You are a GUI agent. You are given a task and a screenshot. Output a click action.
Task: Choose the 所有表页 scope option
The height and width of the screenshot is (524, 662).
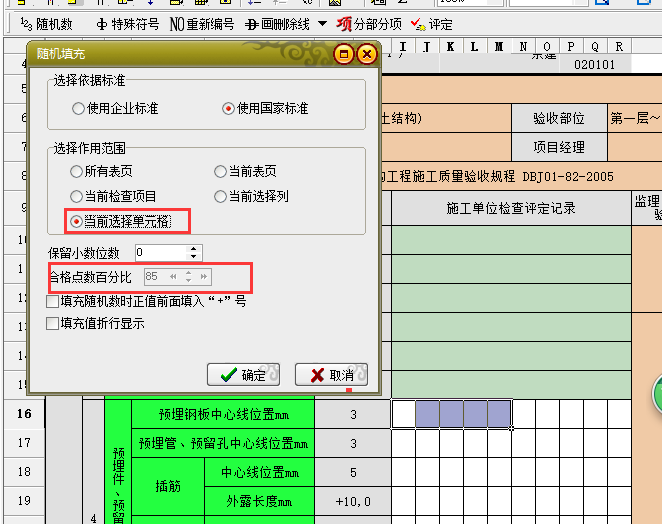click(x=77, y=172)
